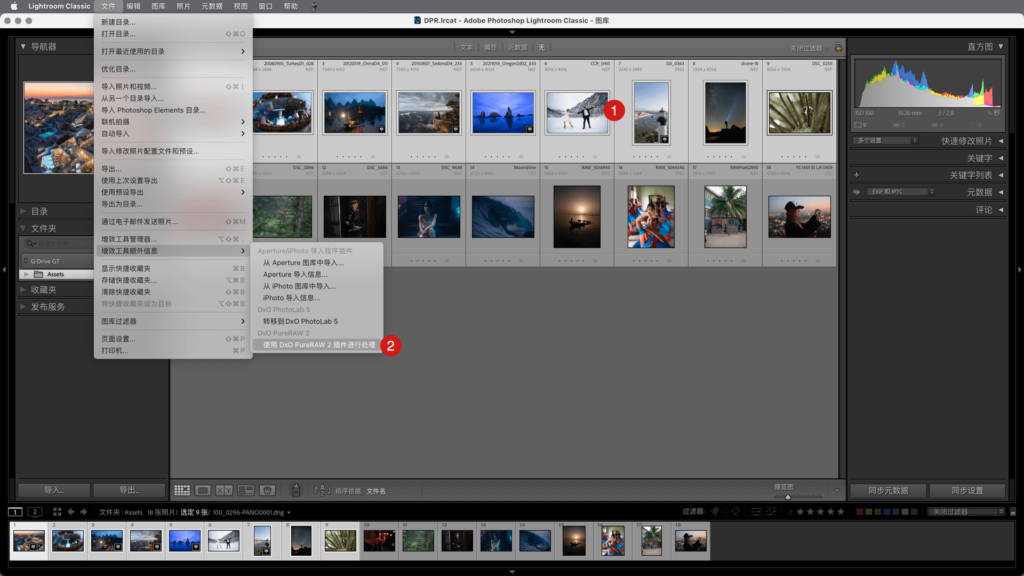Select the 文本 filter bar option

click(x=466, y=47)
